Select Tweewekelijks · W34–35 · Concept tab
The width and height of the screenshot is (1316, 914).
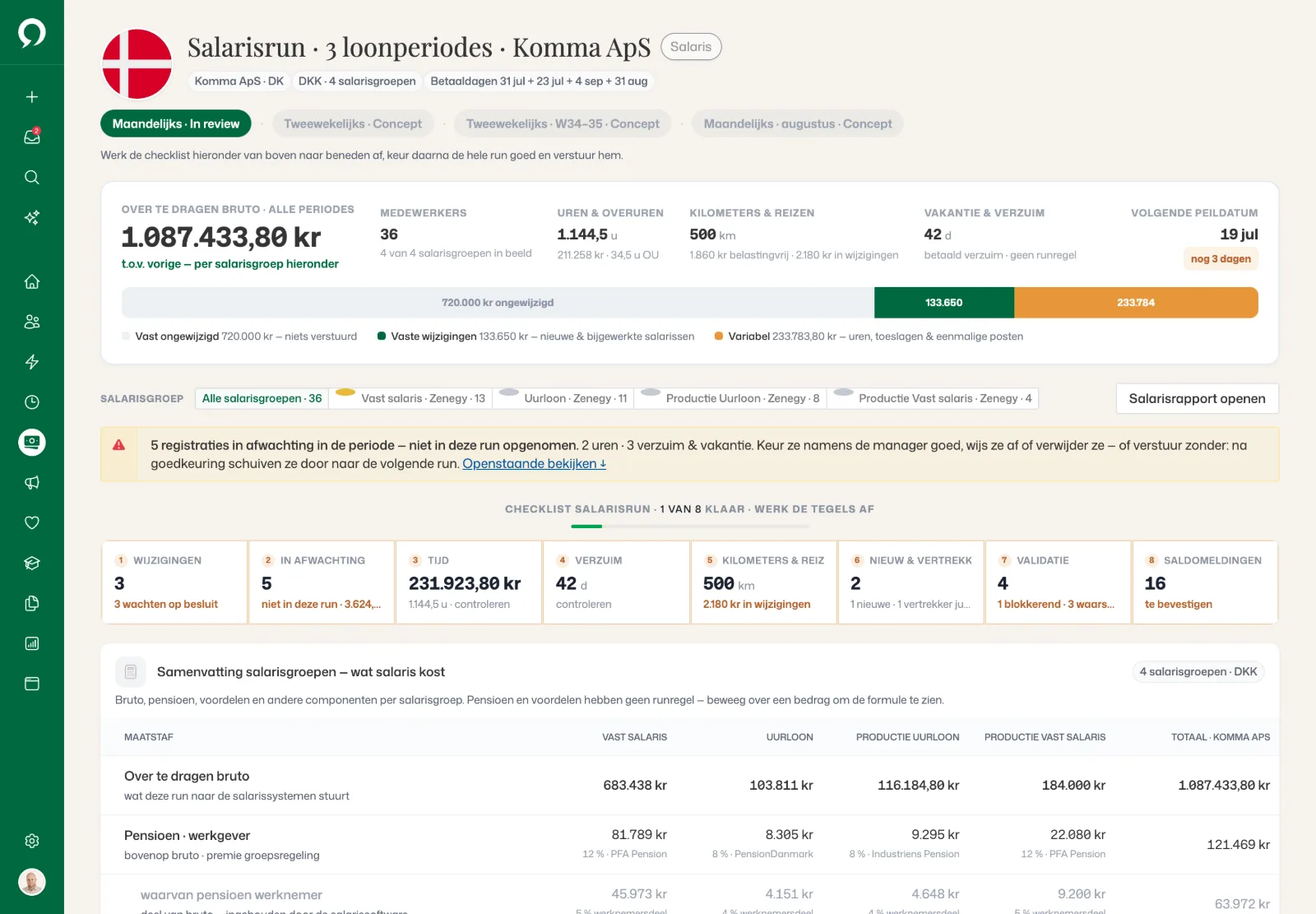[x=563, y=123]
